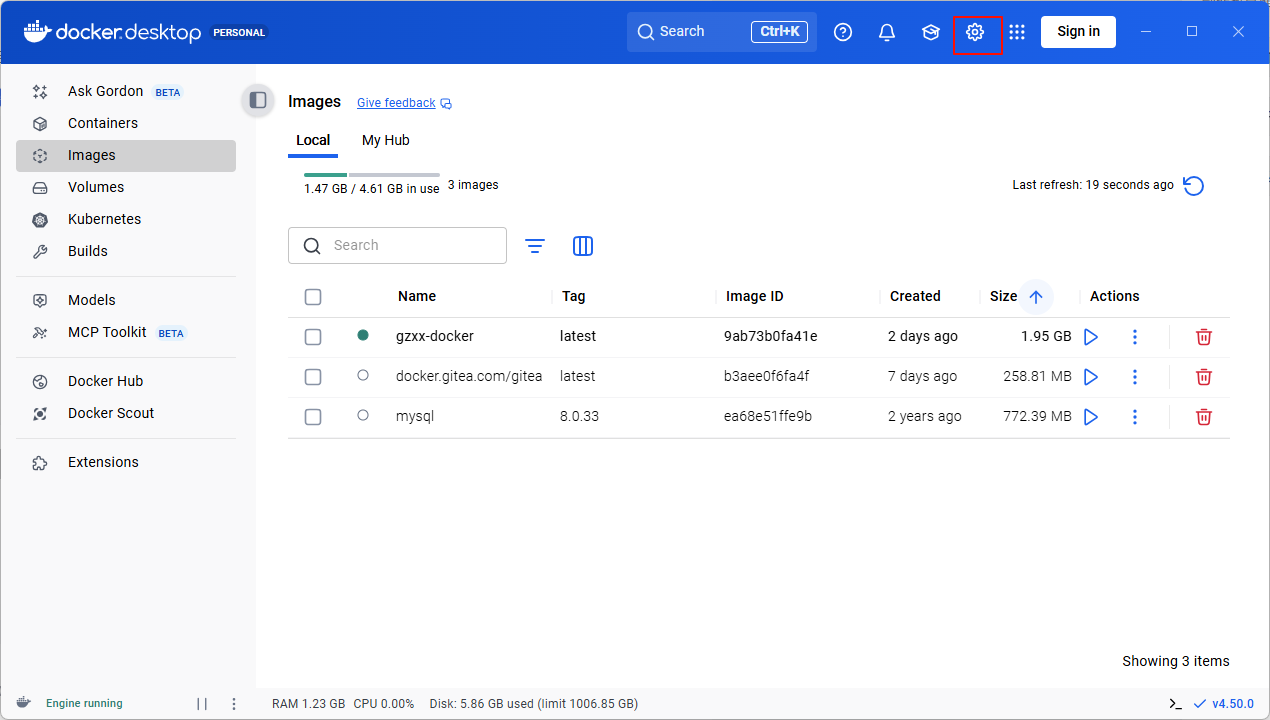The height and width of the screenshot is (720, 1270).
Task: Open more actions for mysql image
Action: (x=1135, y=417)
